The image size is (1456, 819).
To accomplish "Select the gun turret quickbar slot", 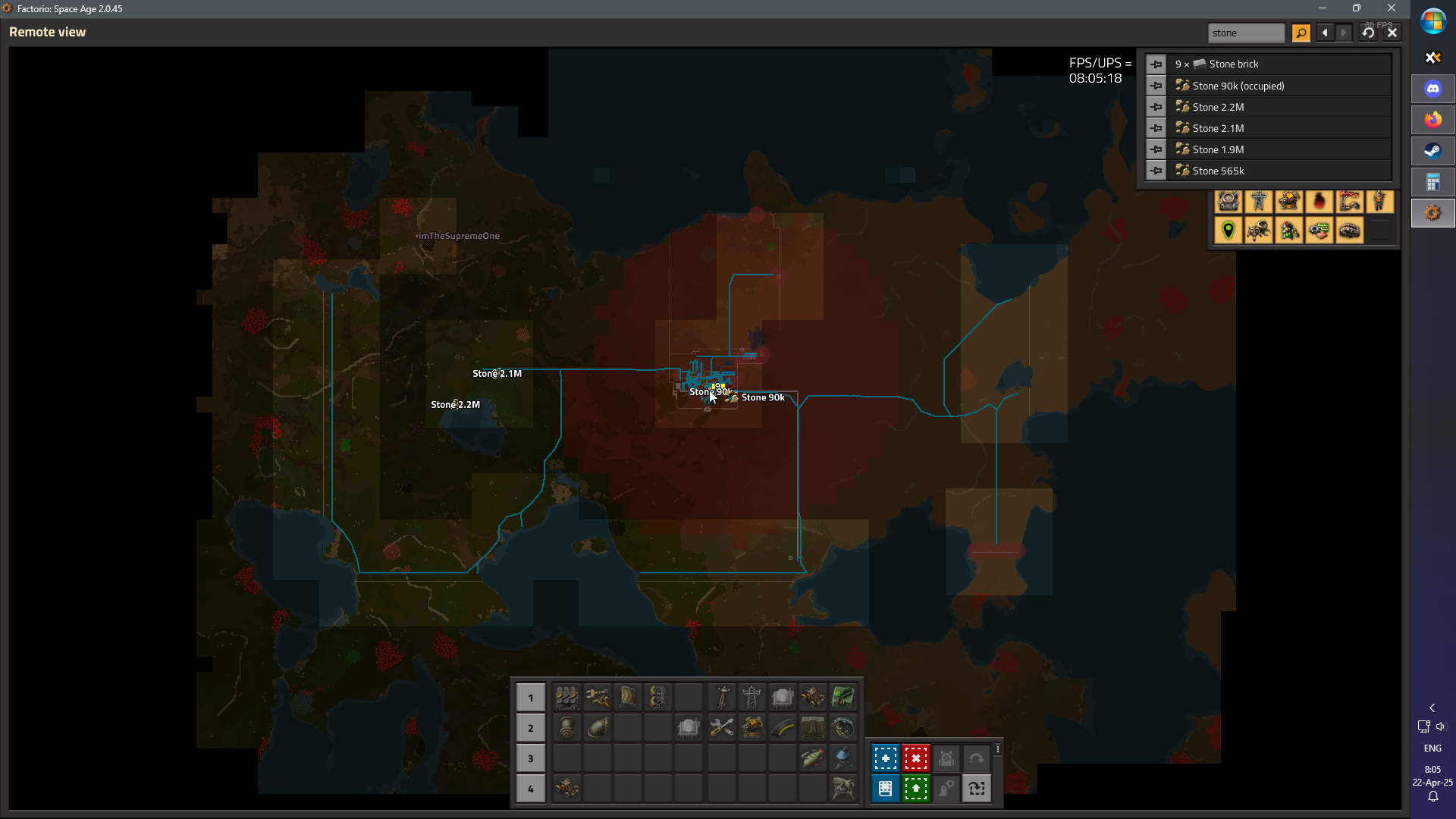I will point(752,728).
